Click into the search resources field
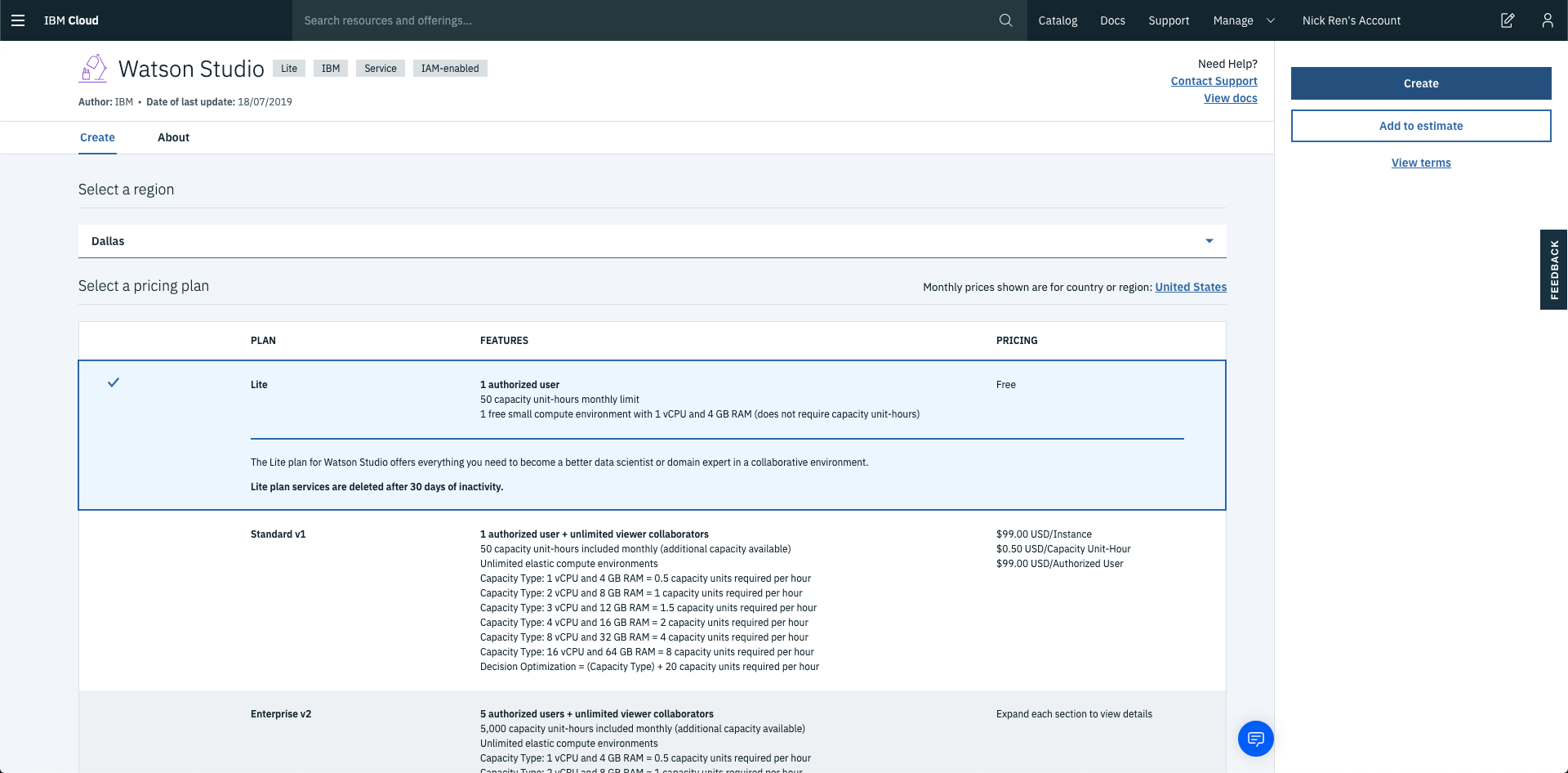Image resolution: width=1568 pixels, height=773 pixels. pyautogui.click(x=645, y=20)
